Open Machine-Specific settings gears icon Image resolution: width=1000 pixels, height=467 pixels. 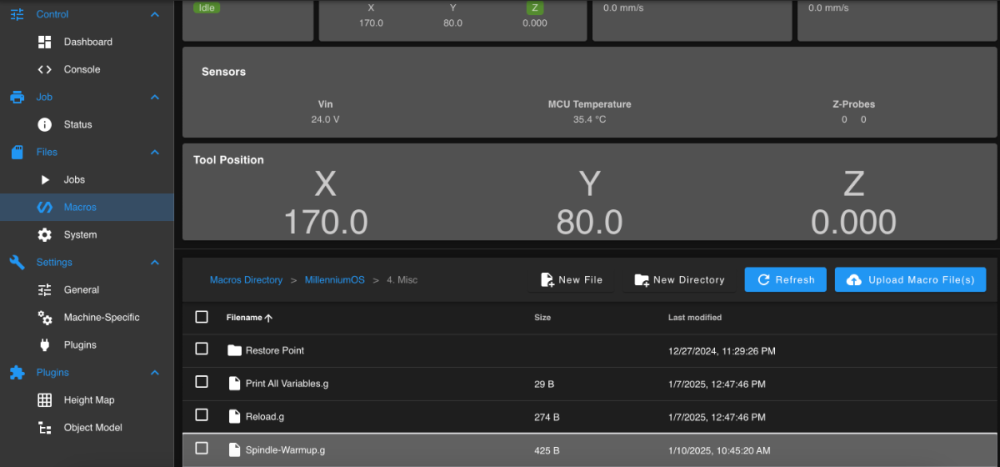point(45,318)
